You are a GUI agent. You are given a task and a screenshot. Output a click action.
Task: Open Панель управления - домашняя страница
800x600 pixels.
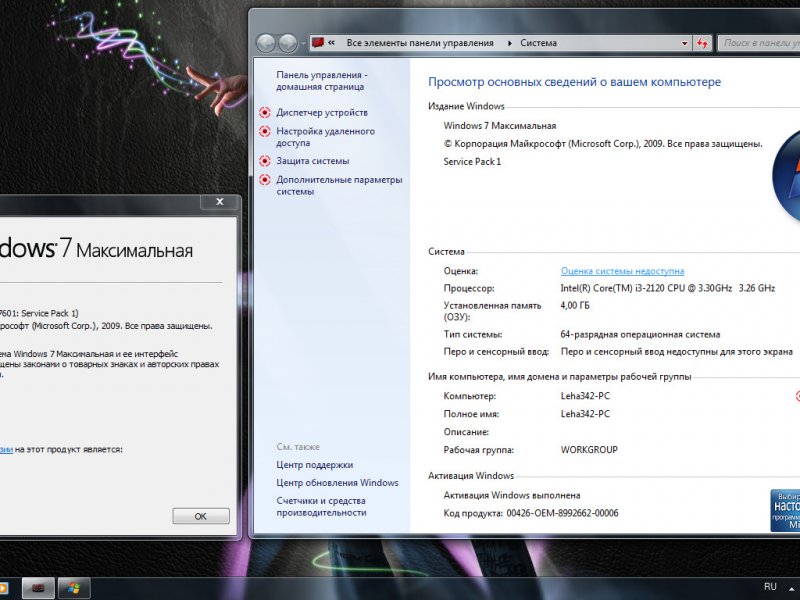pos(322,81)
